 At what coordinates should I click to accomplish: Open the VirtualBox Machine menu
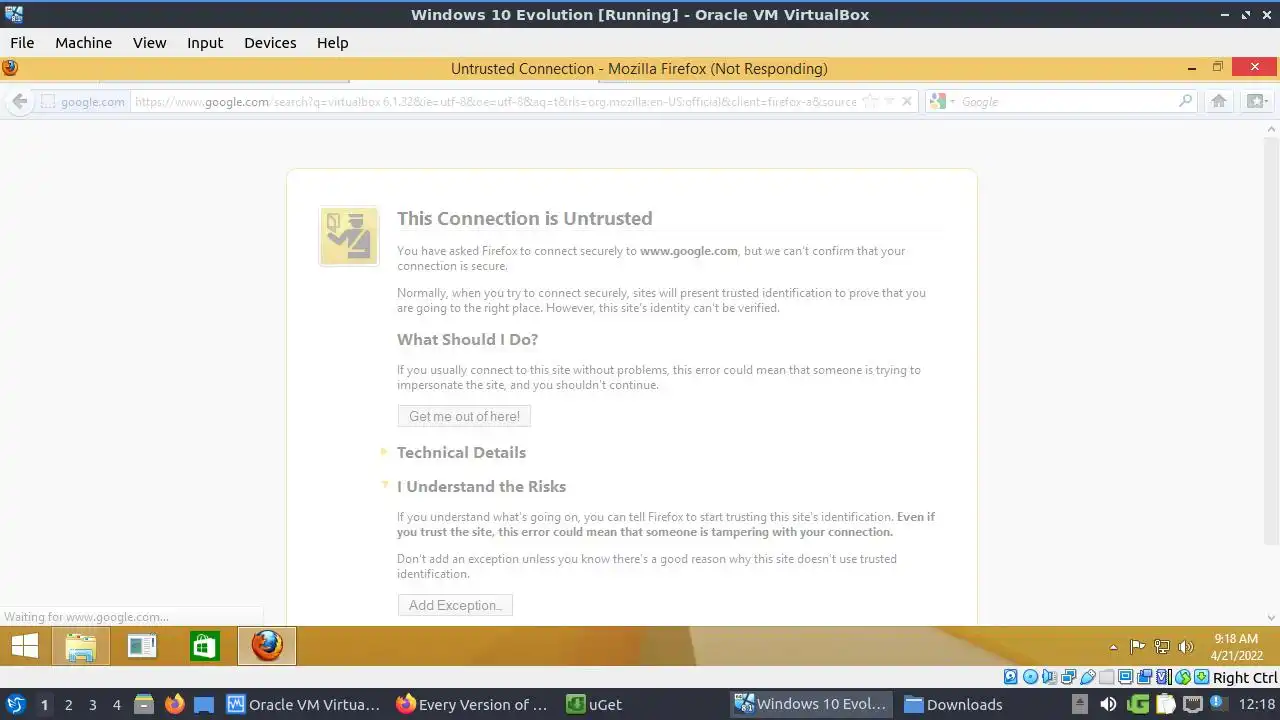tap(83, 43)
